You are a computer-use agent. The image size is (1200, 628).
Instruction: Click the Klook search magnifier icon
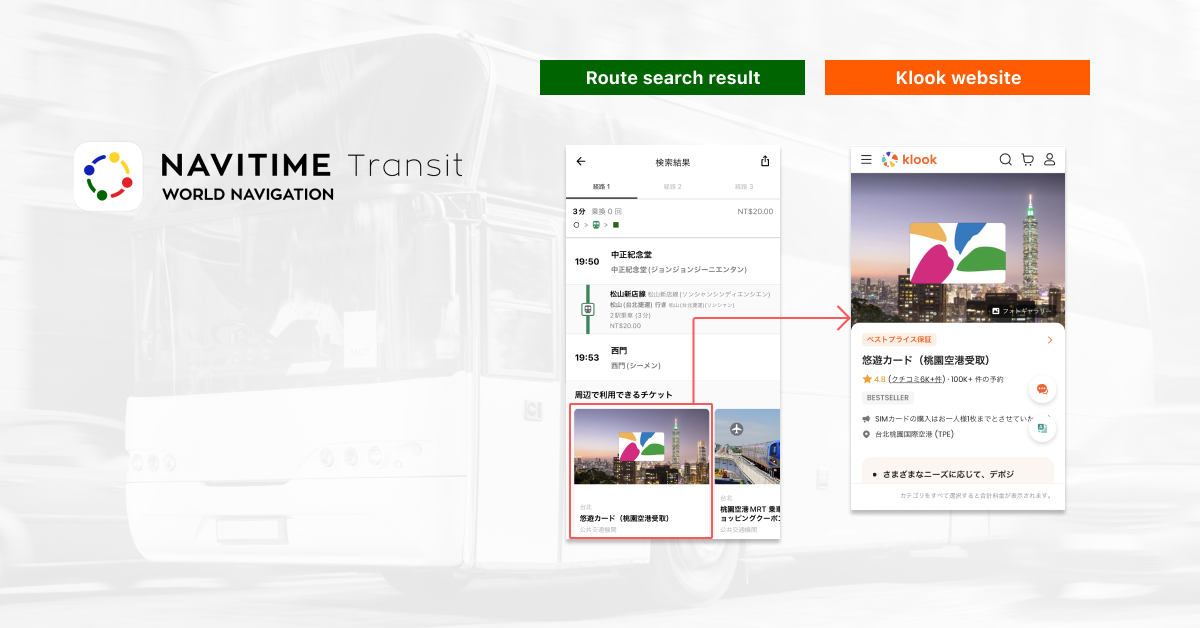(1006, 159)
